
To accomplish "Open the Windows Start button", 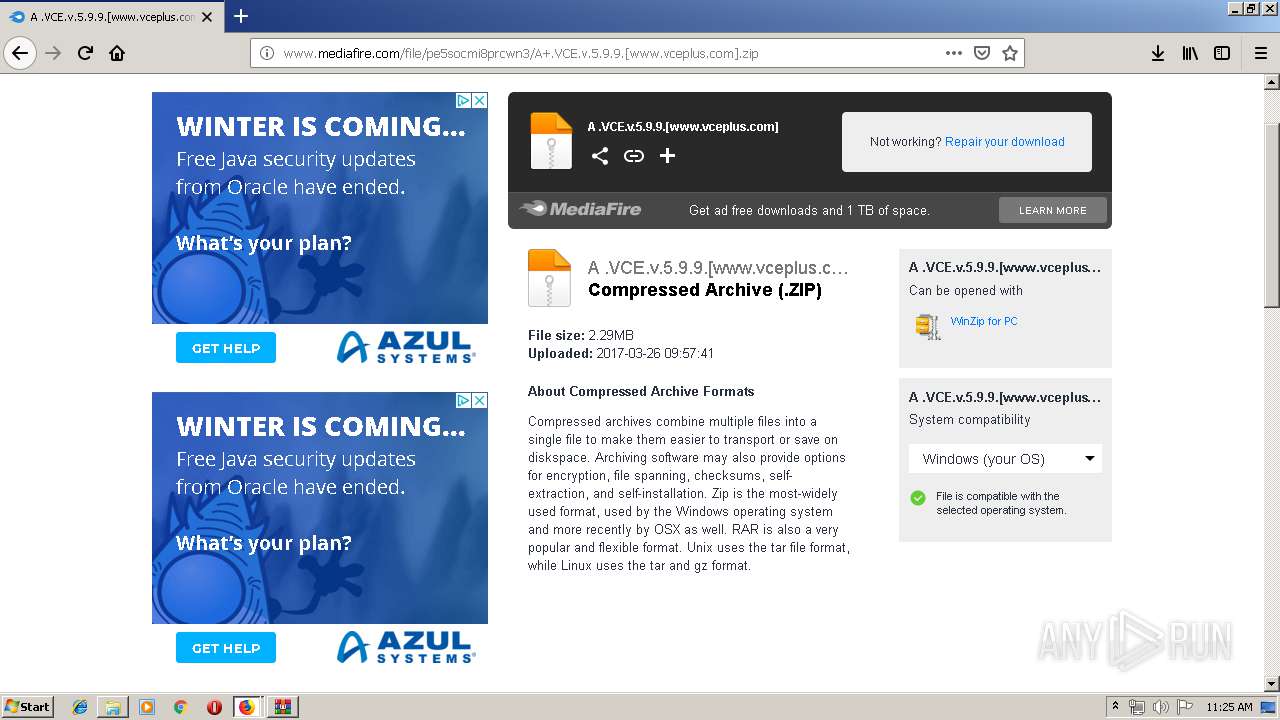I will coord(28,706).
